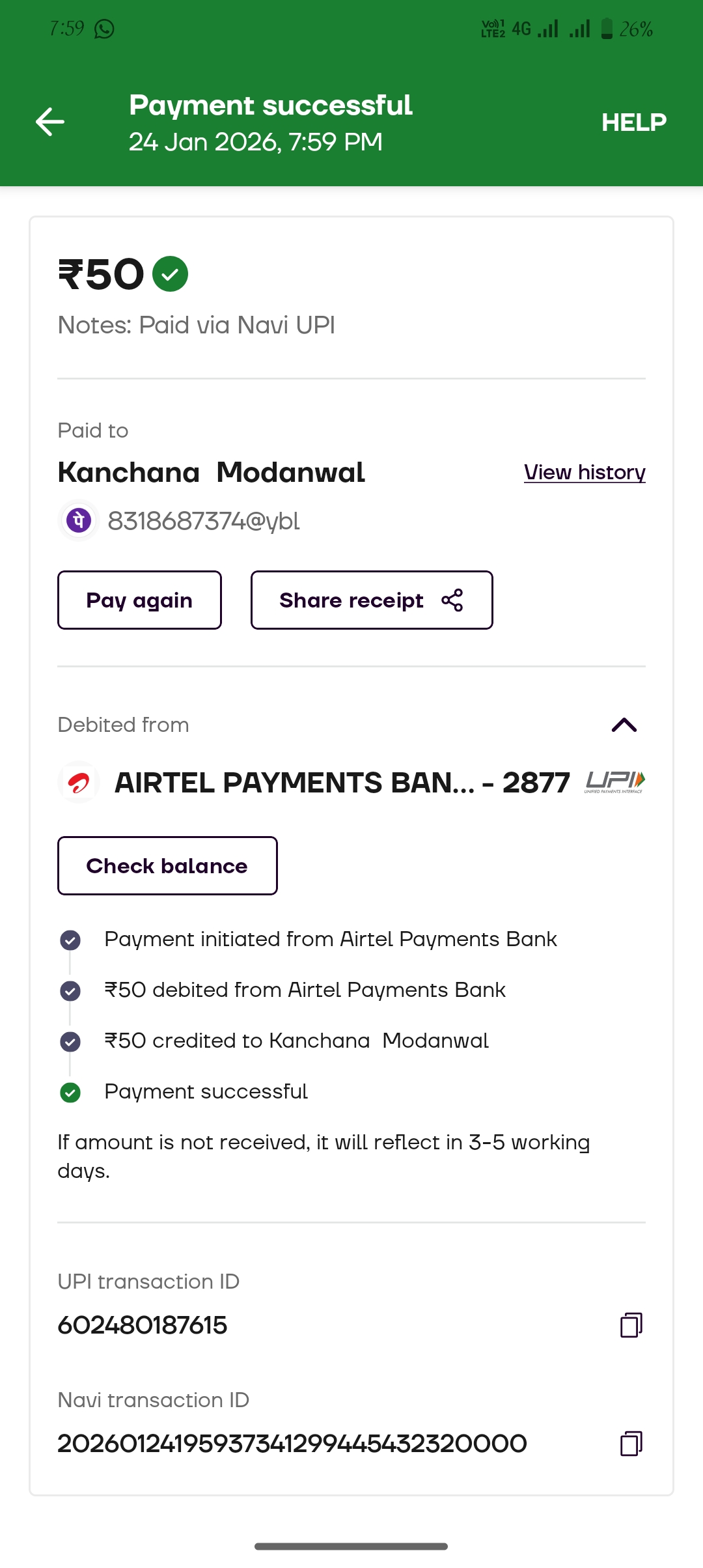Tap the green success checkmark beside ₹50

[x=170, y=274]
